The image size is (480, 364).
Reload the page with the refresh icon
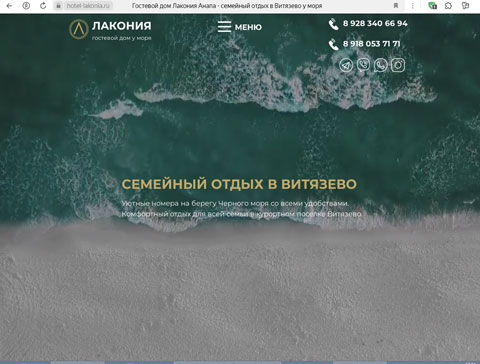pos(43,6)
